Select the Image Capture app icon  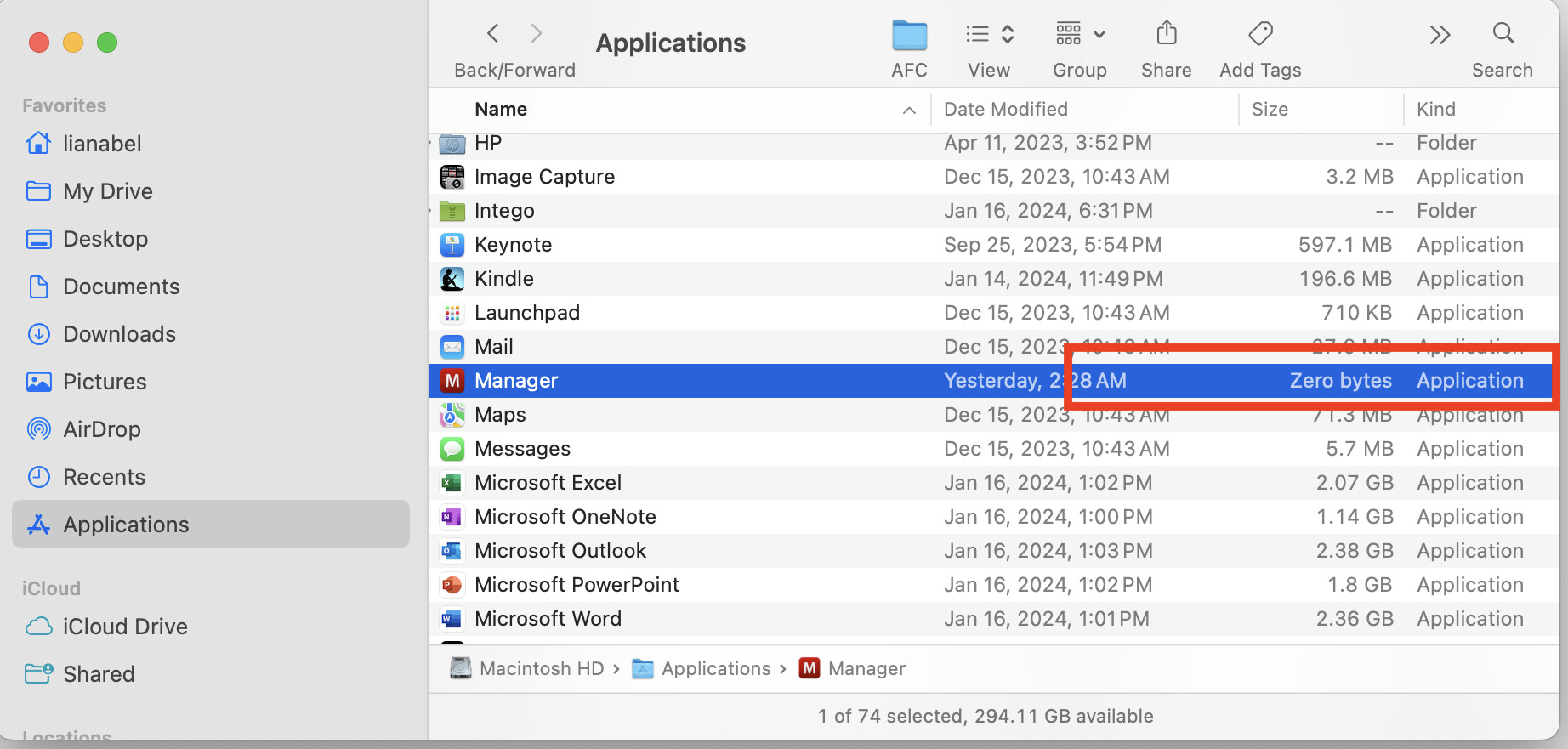coord(452,177)
